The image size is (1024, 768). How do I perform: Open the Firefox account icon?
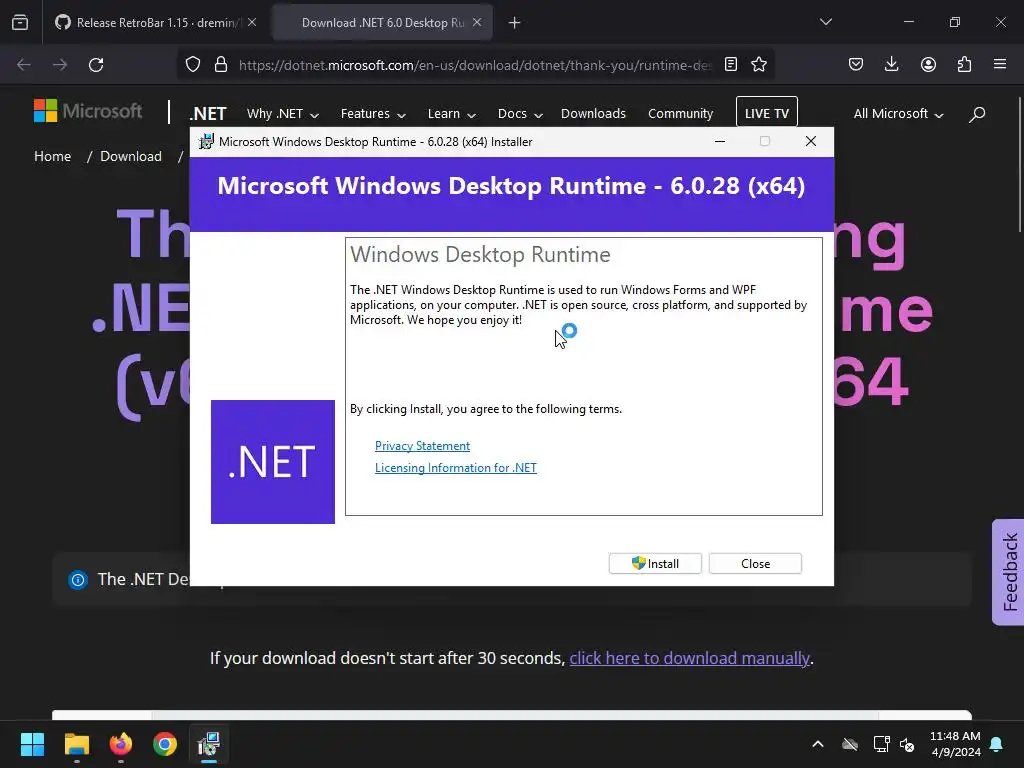coord(928,64)
